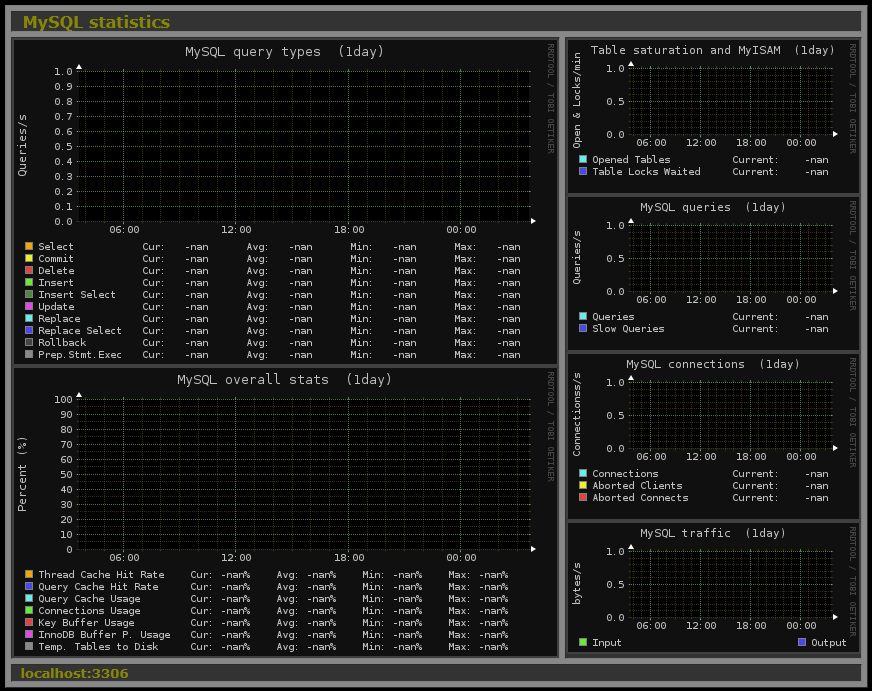Click the Select orange legend swatch
Viewport: 872px width, 691px height.
pyautogui.click(x=29, y=246)
